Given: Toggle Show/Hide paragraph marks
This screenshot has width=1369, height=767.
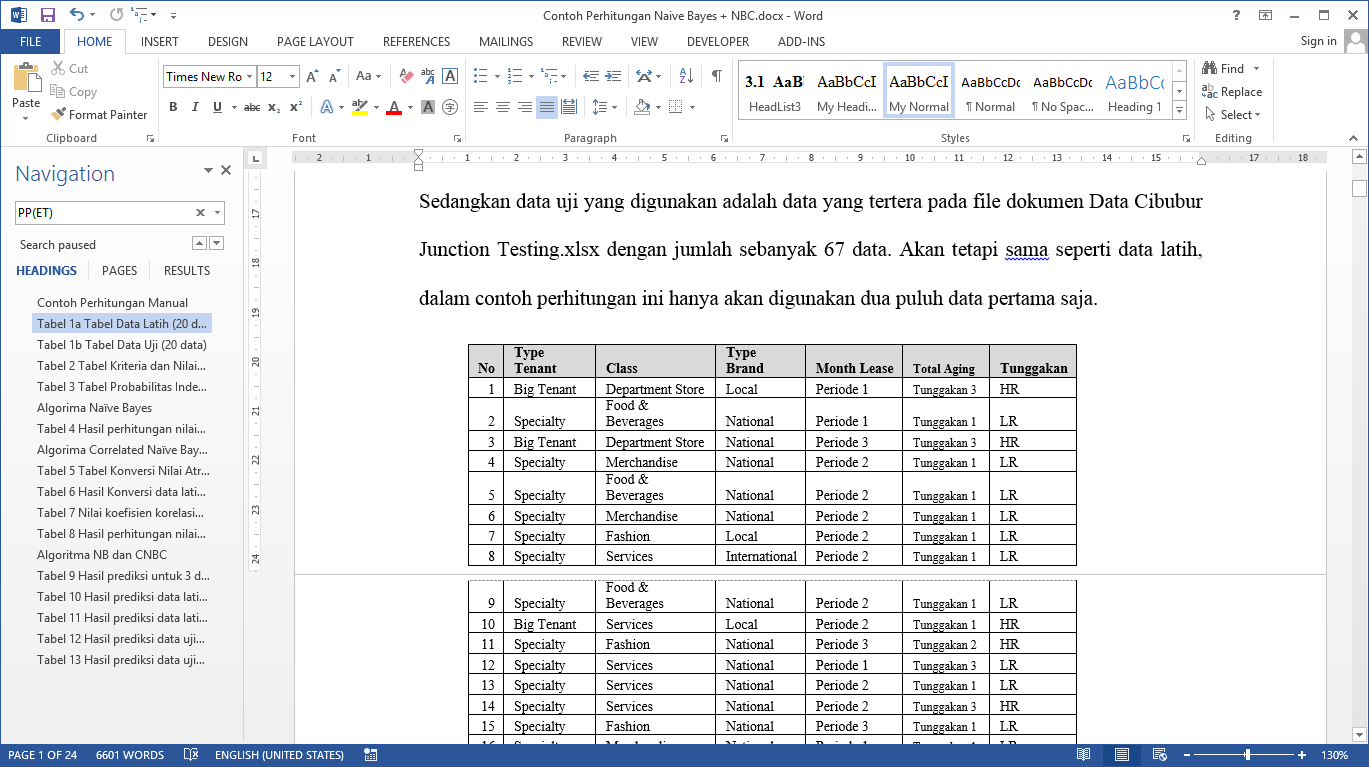Looking at the screenshot, I should point(716,76).
